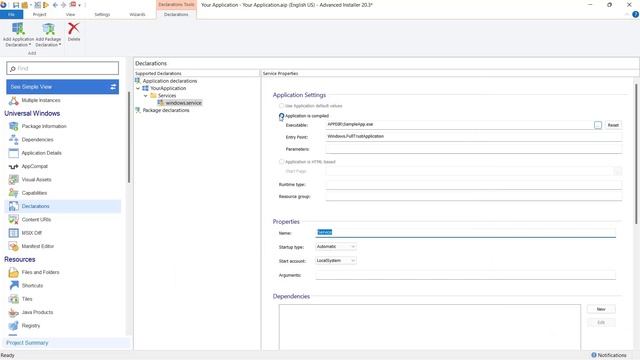Open the Content URIs page
This screenshot has height=360, width=640.
(x=36, y=220)
